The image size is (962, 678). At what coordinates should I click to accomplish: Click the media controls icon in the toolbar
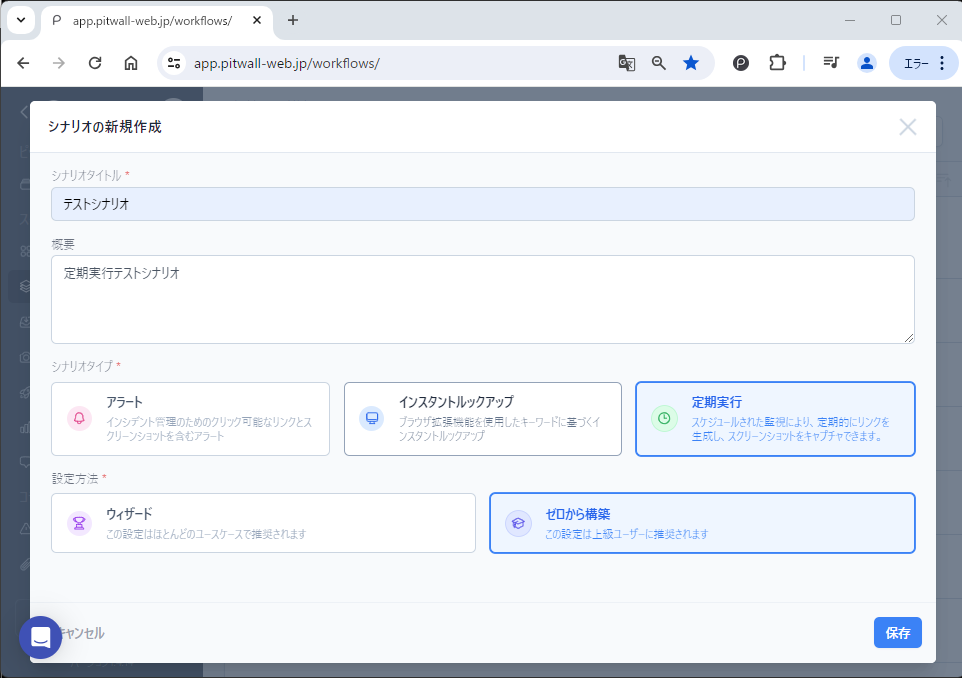pyautogui.click(x=830, y=62)
